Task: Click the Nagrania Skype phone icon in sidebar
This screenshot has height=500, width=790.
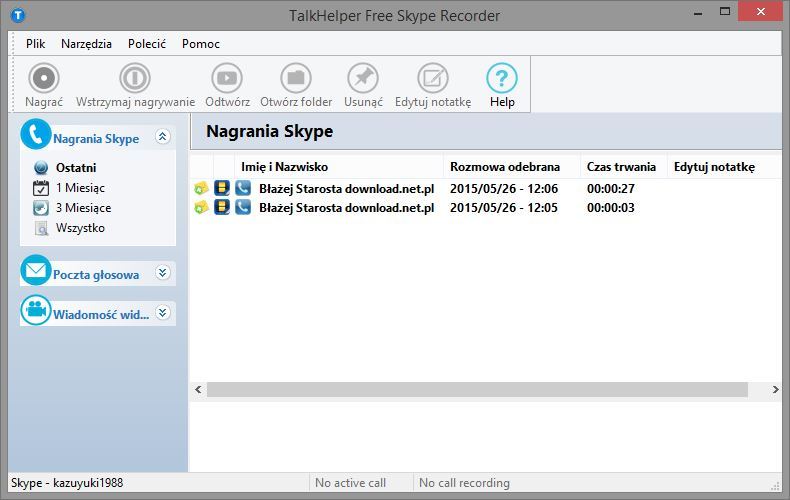Action: coord(36,134)
